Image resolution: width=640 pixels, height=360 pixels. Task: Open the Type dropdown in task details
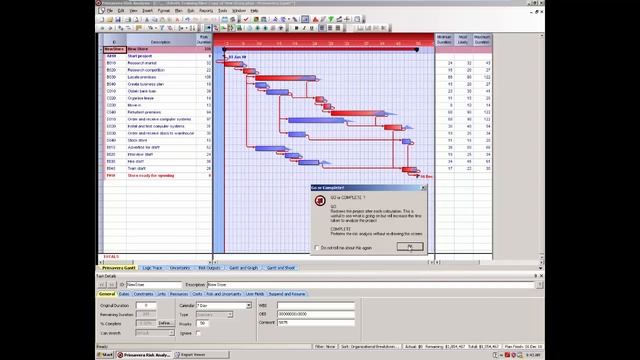pos(230,314)
